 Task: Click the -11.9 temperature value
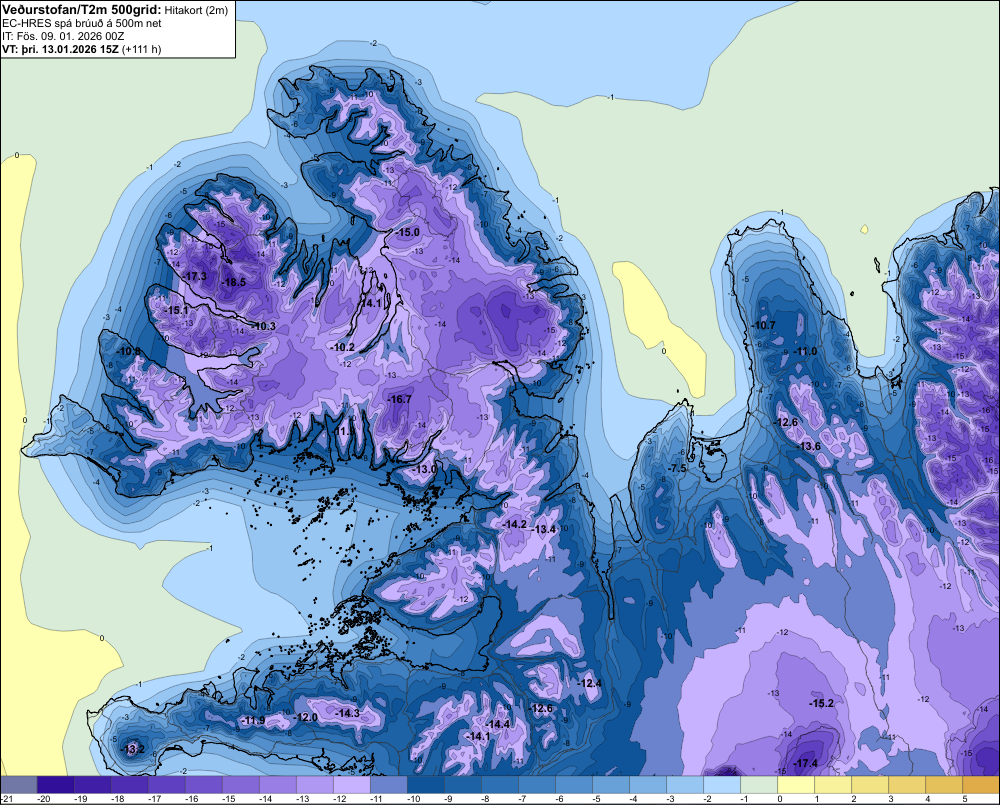tap(253, 720)
